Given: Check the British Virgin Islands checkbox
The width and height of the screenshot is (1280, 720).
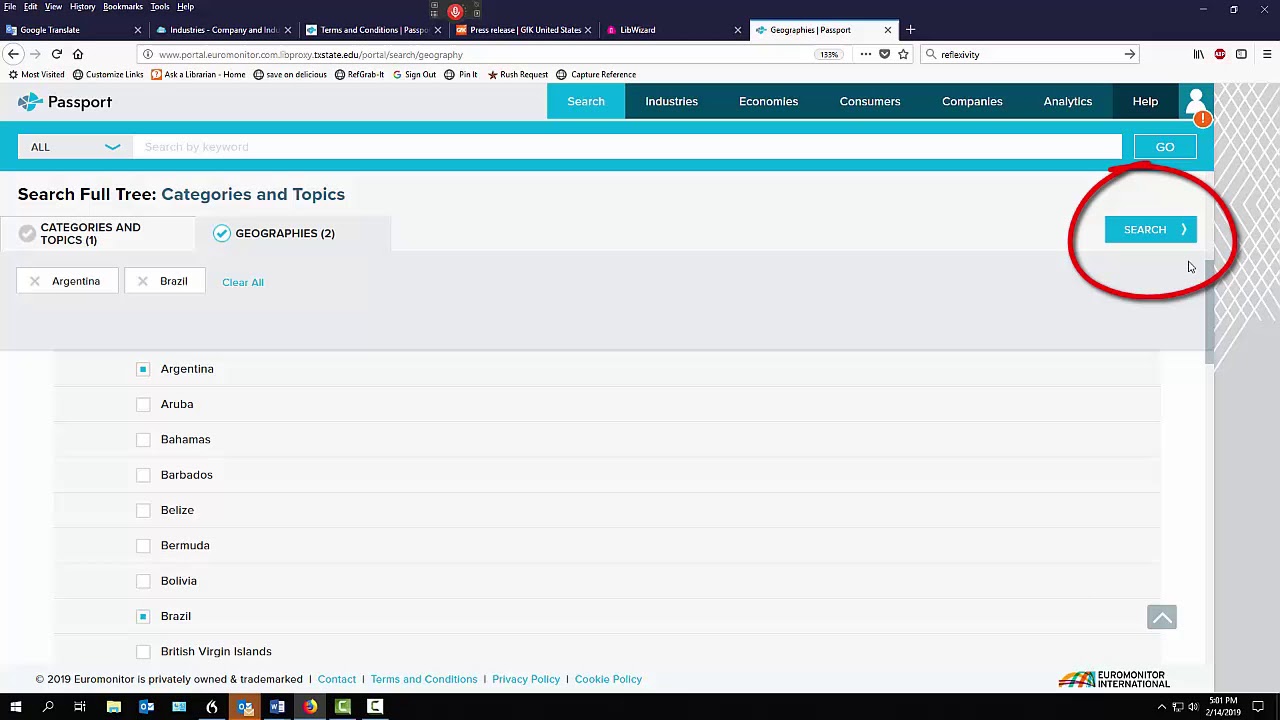Looking at the screenshot, I should [x=143, y=651].
